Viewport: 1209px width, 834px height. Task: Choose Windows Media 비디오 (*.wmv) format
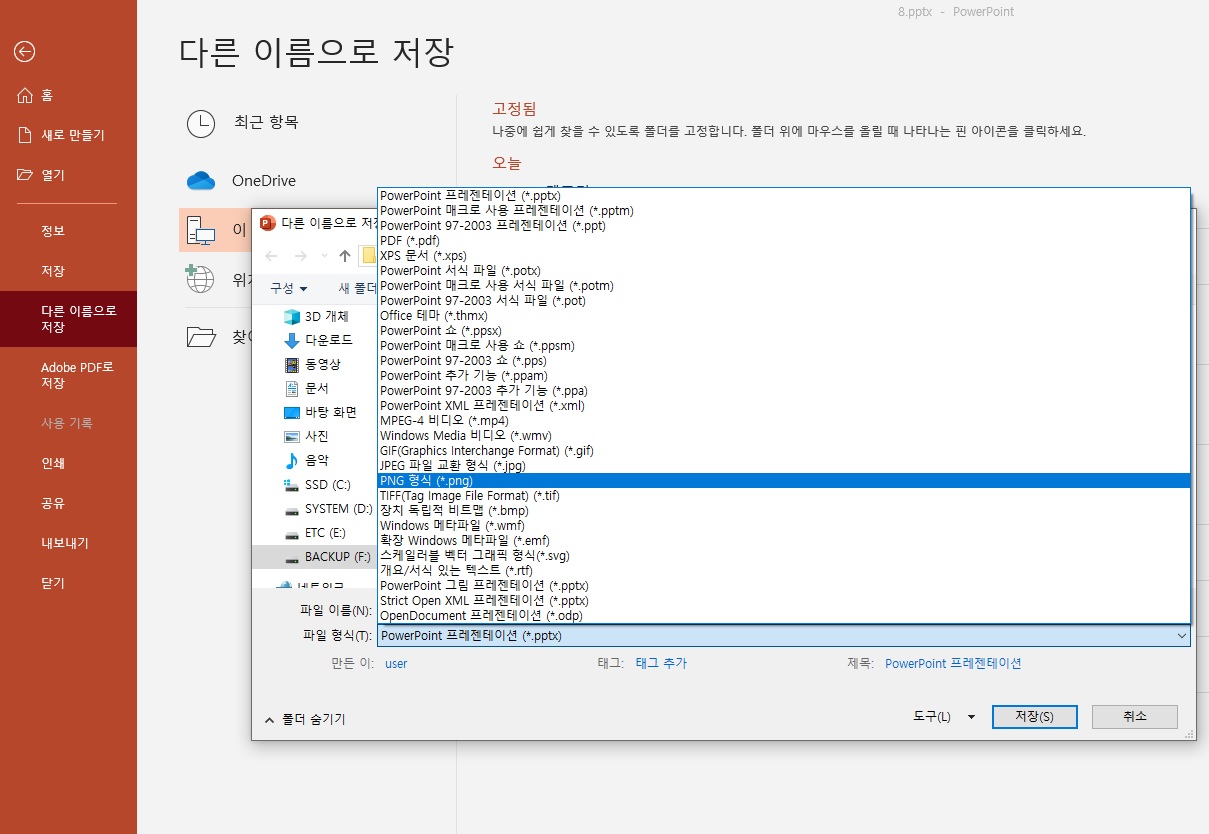[x=783, y=436]
